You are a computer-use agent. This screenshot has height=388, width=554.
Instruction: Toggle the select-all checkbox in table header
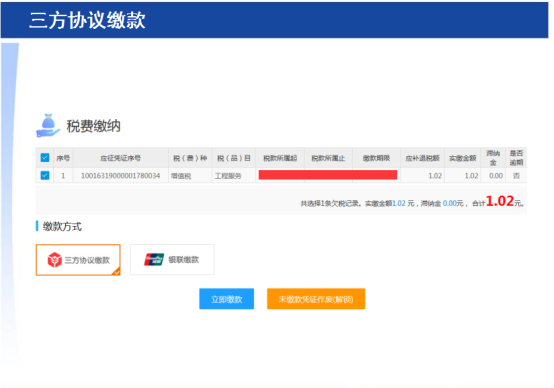pyautogui.click(x=45, y=158)
